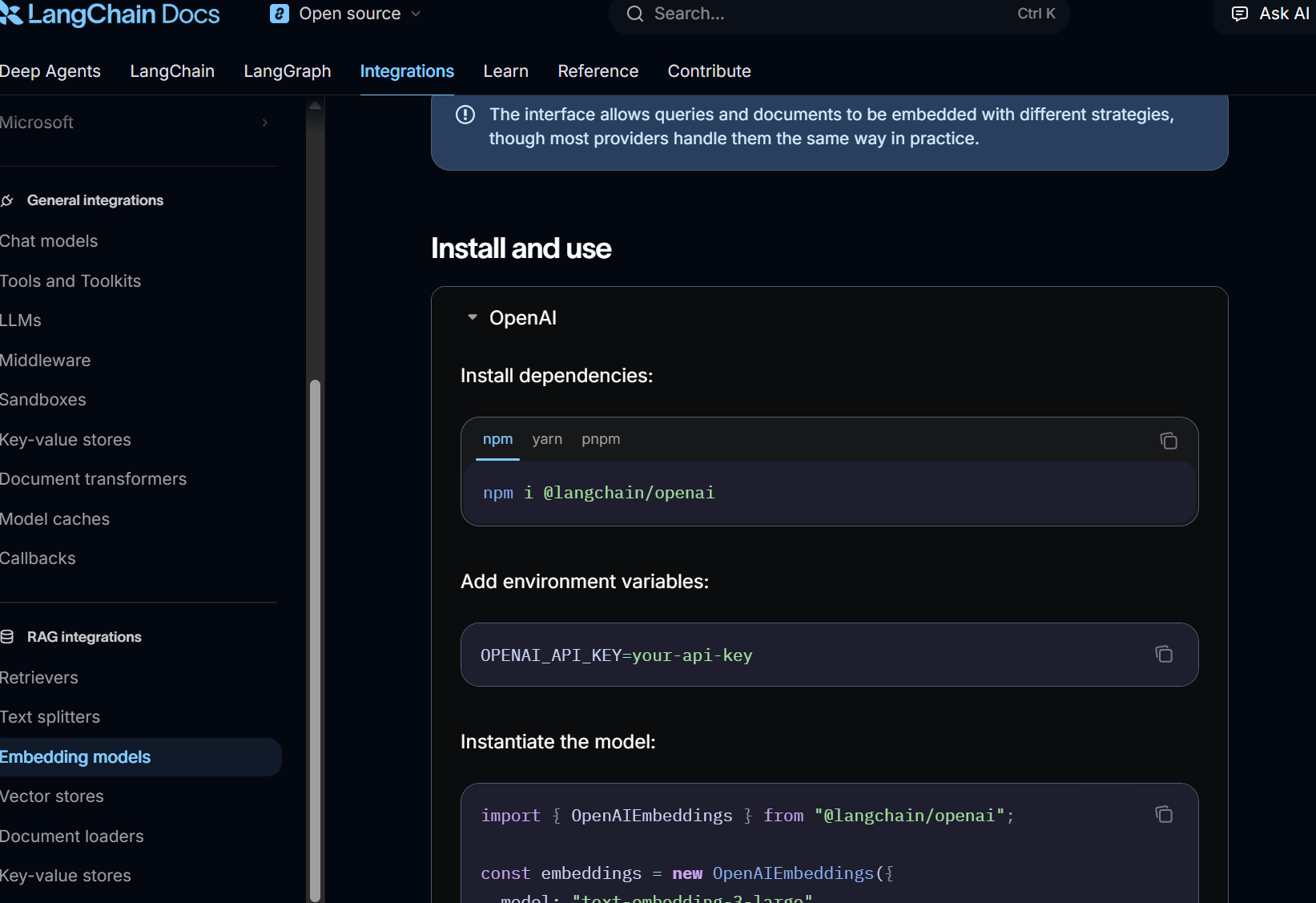The width and height of the screenshot is (1316, 903).
Task: Open Document transformers page
Action: [x=94, y=479]
